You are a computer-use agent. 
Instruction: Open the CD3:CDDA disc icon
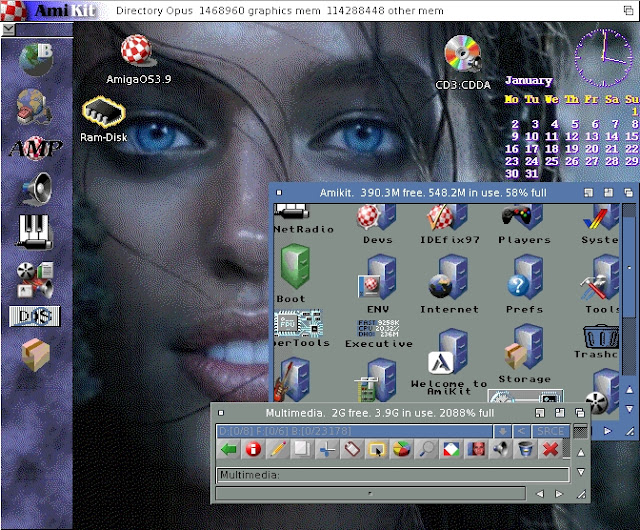(x=461, y=54)
